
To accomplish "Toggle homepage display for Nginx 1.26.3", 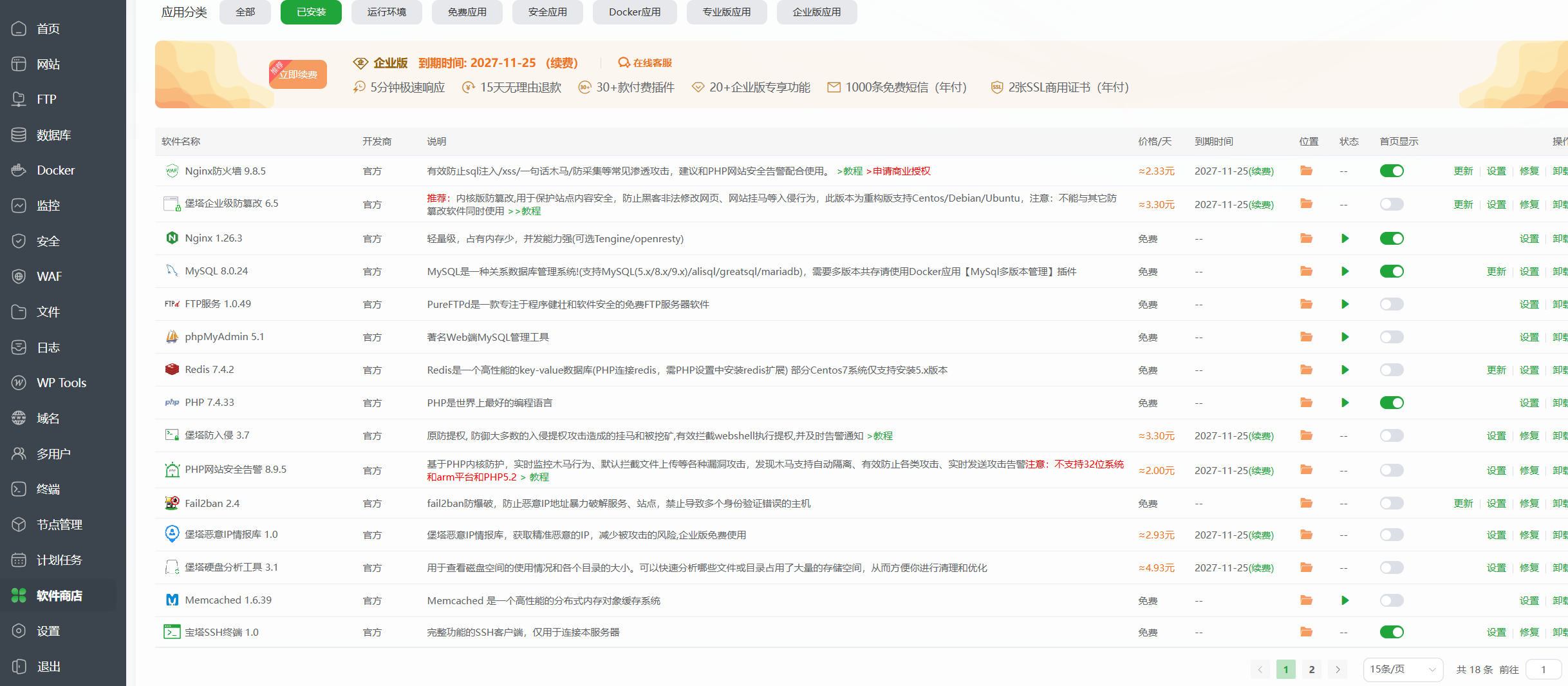I will (x=1392, y=238).
